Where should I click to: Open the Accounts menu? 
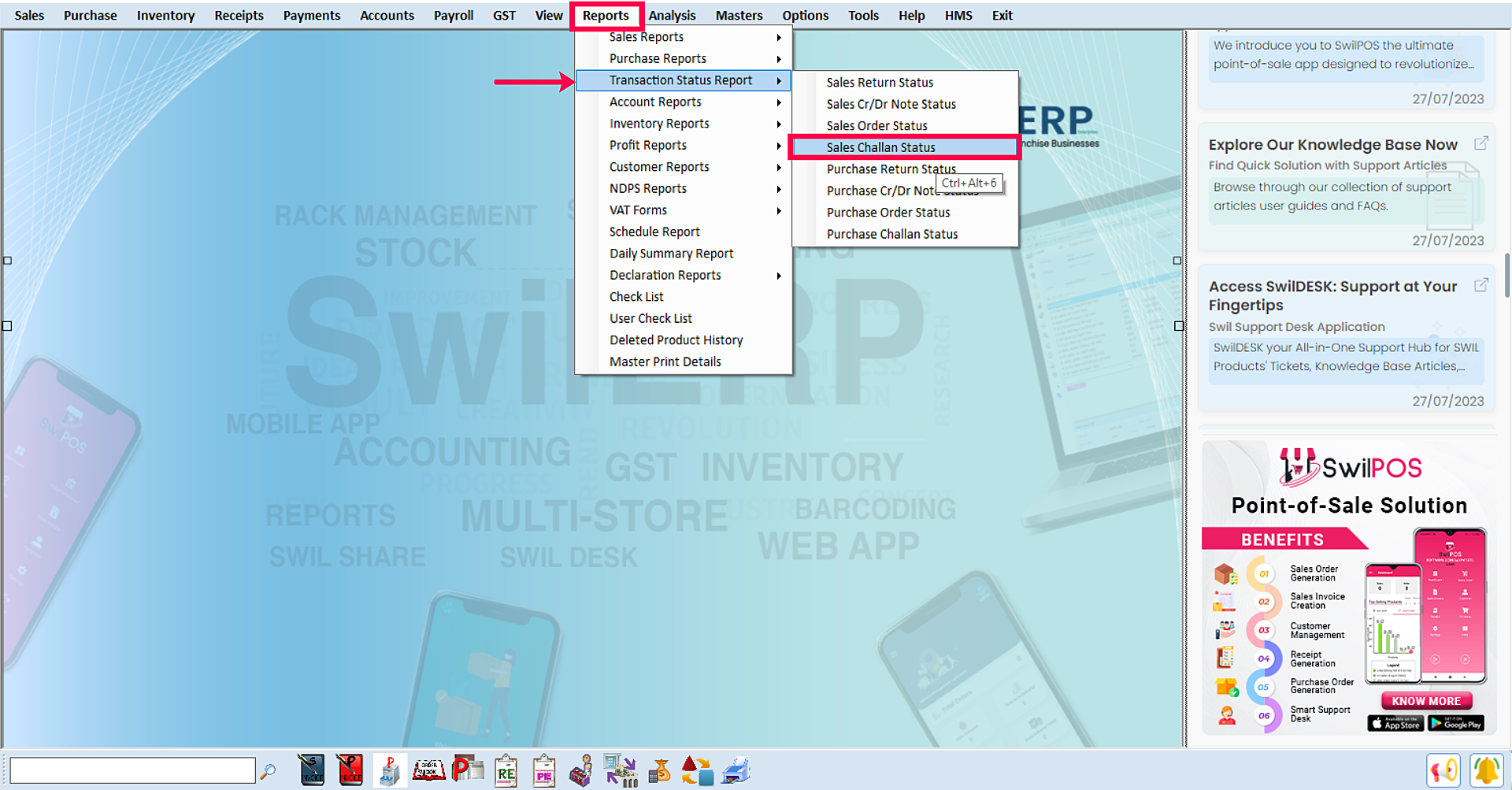click(387, 15)
